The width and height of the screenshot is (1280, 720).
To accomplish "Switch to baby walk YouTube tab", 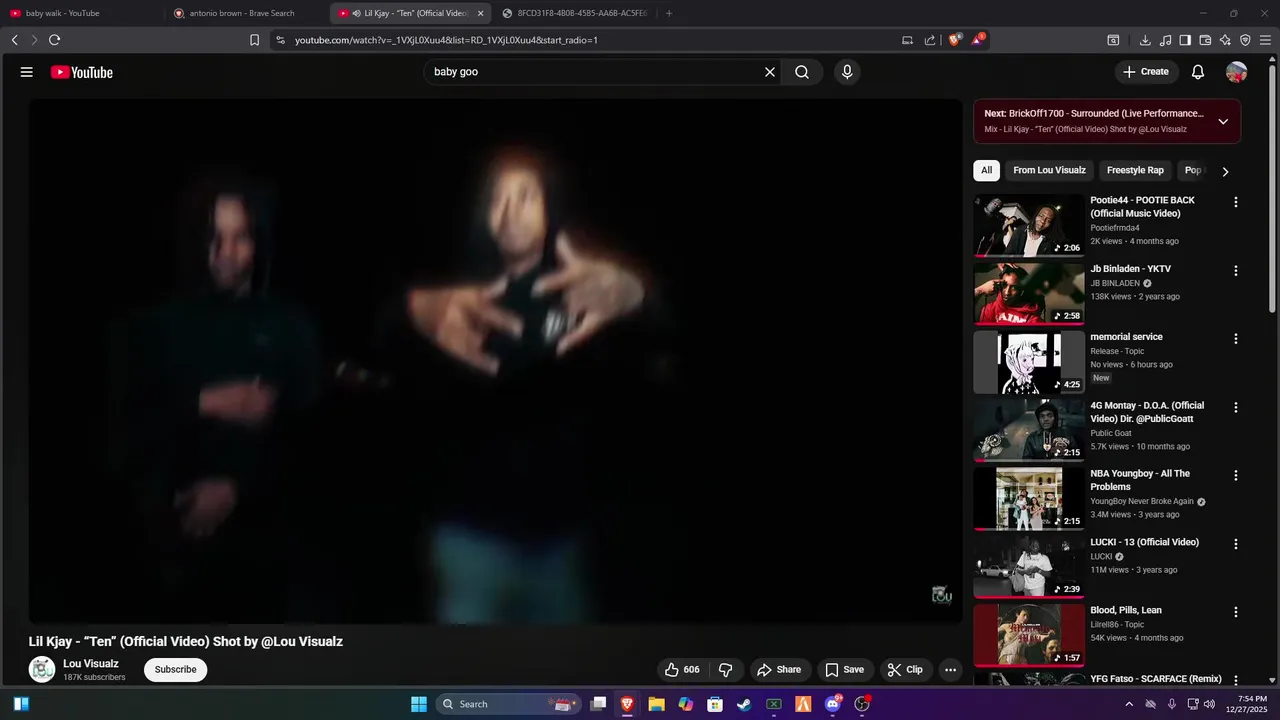I will tap(83, 13).
